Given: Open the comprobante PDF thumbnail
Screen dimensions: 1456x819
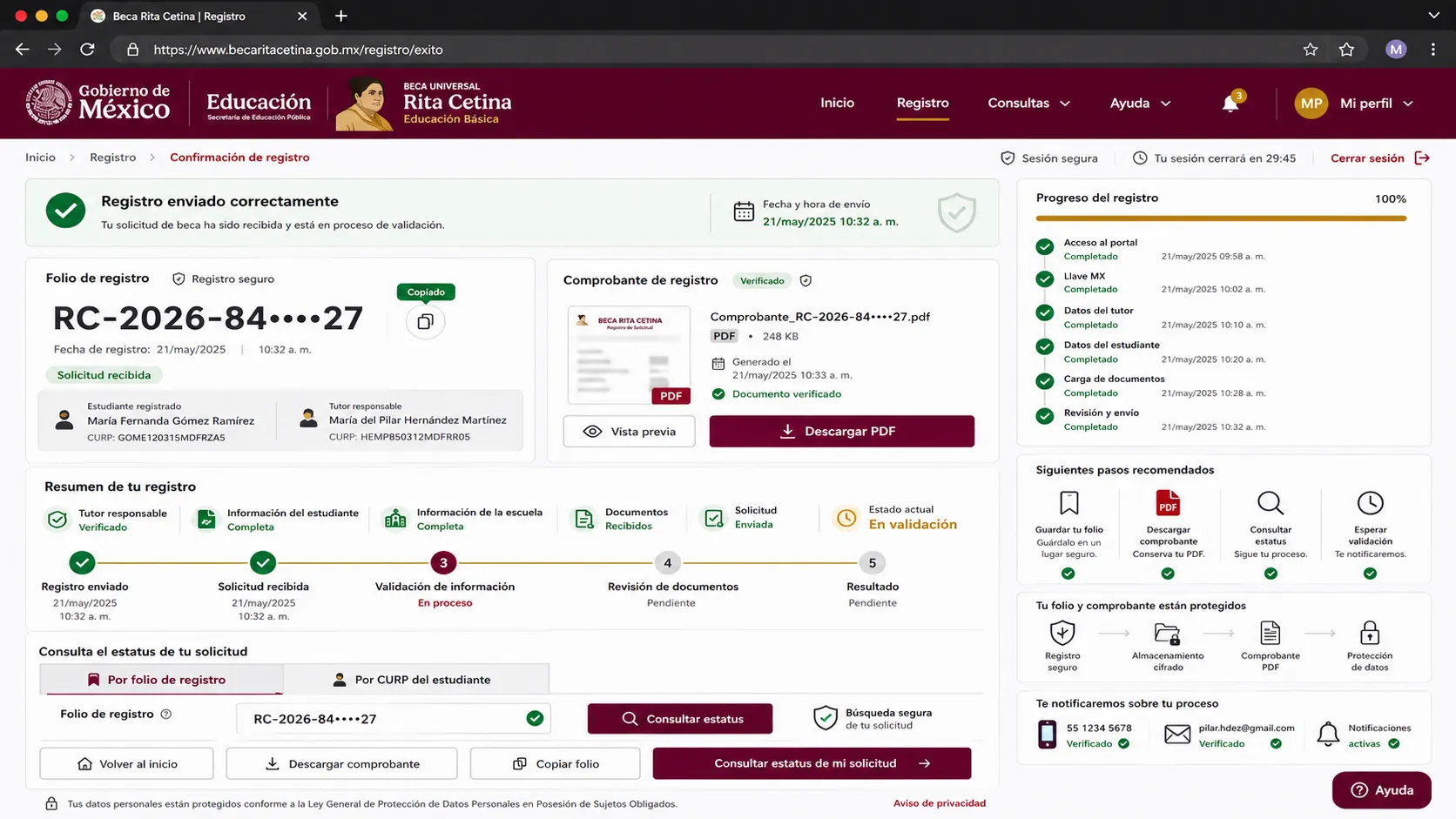Looking at the screenshot, I should click(629, 355).
